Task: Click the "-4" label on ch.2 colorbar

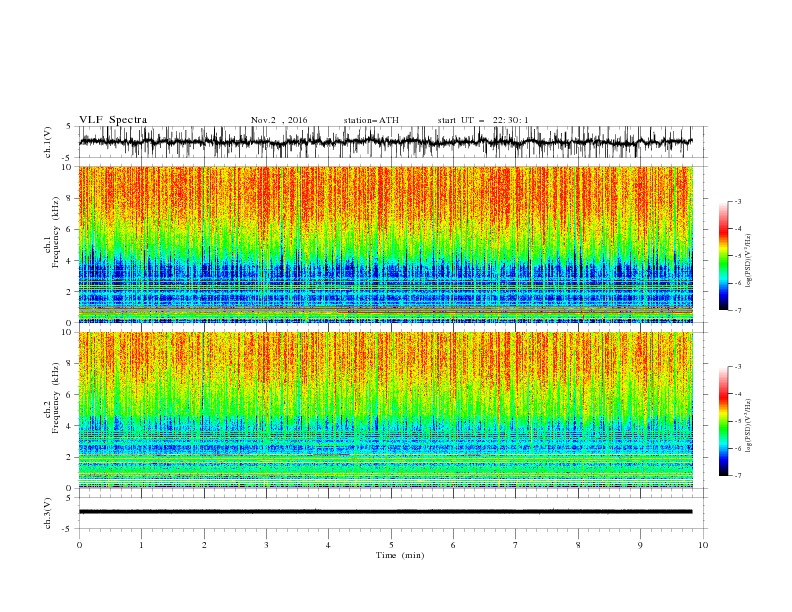Action: (x=737, y=394)
